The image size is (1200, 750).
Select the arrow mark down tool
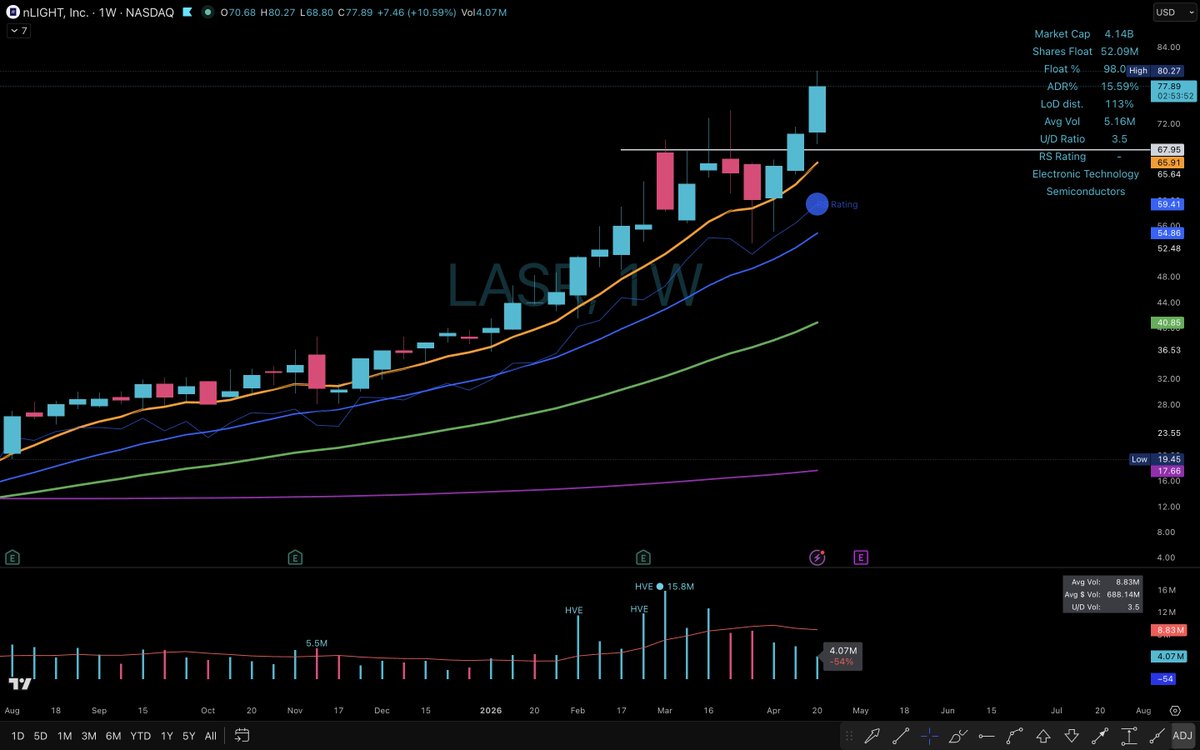1072,736
